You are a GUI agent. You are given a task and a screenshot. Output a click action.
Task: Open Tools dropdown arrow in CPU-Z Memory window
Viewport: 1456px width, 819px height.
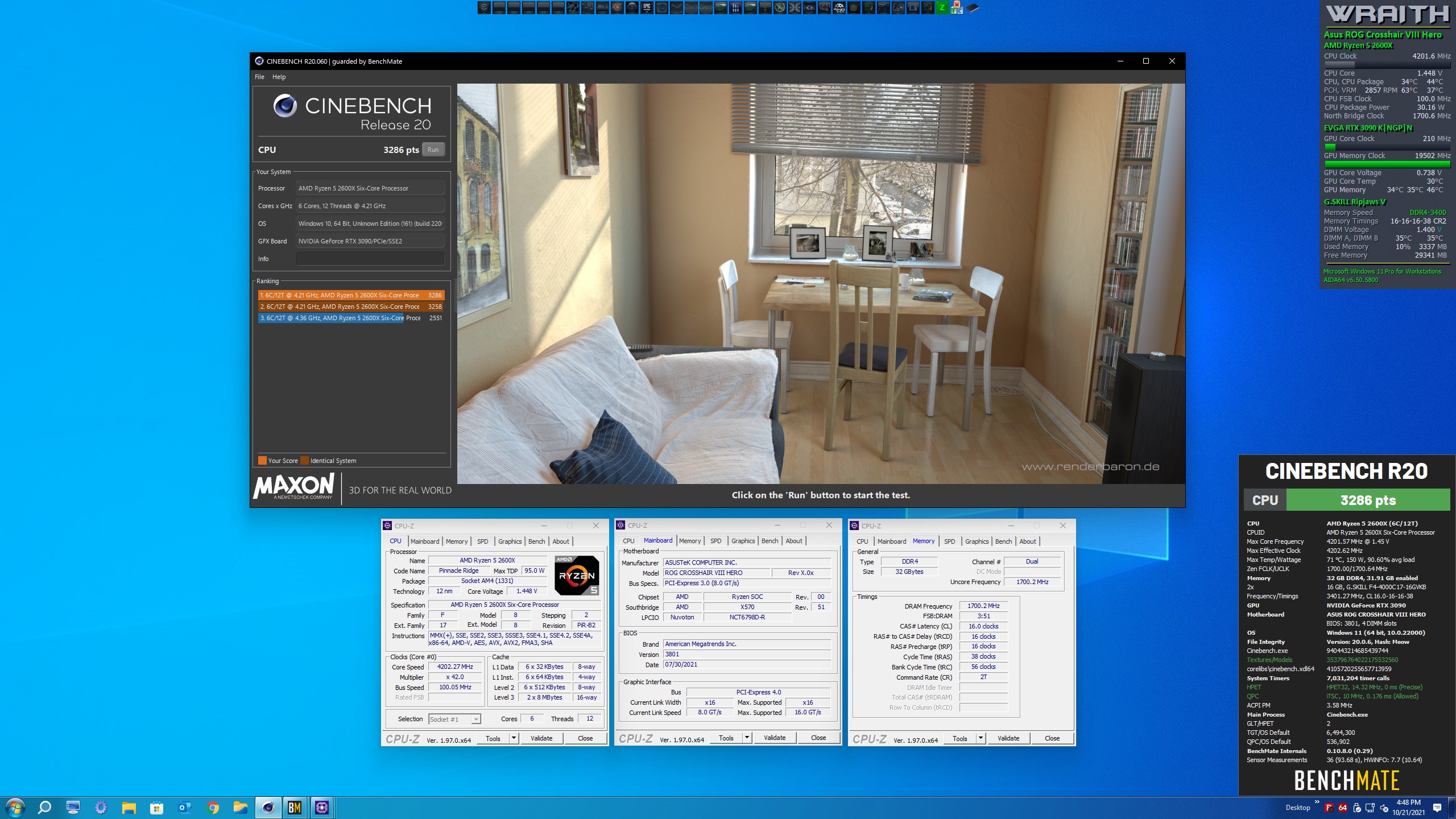click(981, 738)
